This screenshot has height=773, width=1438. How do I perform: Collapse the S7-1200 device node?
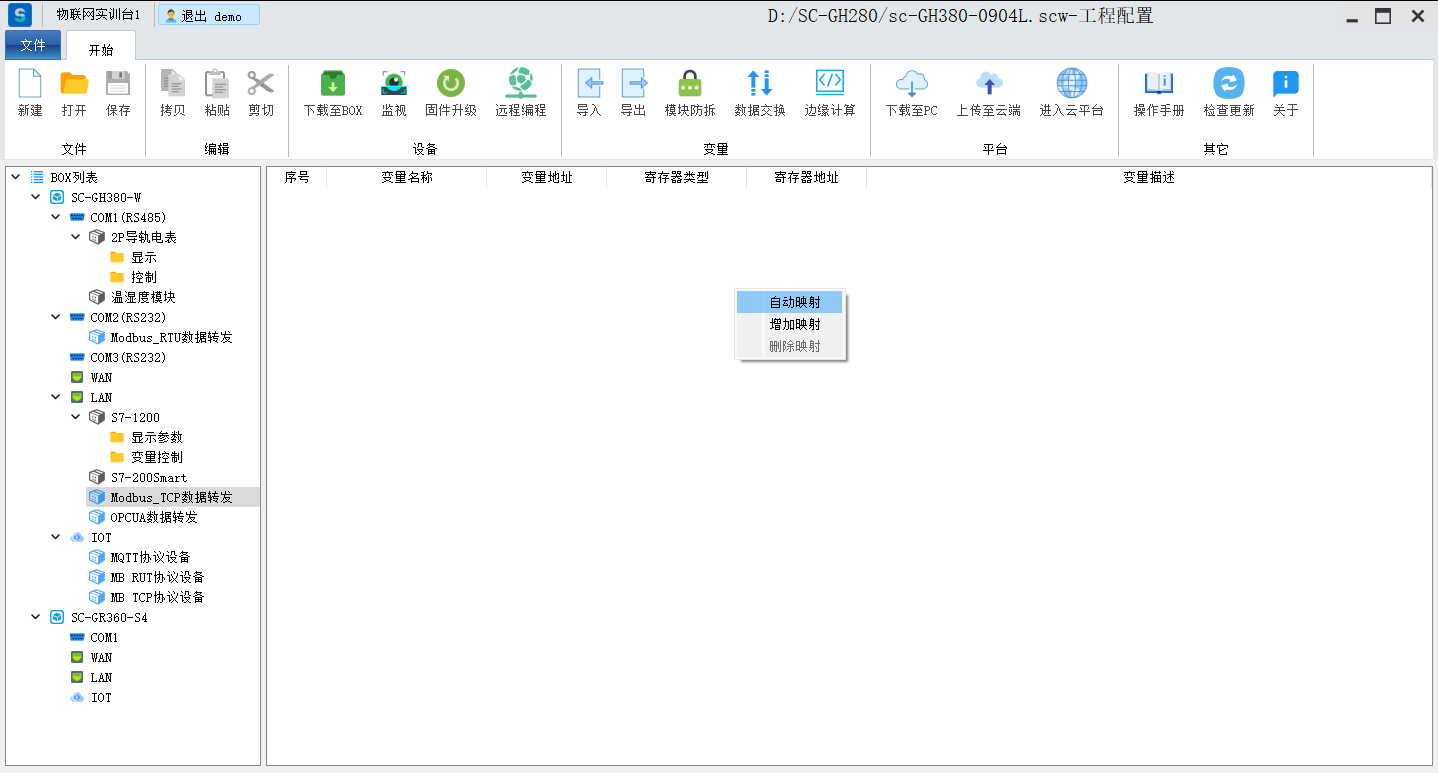[x=76, y=417]
